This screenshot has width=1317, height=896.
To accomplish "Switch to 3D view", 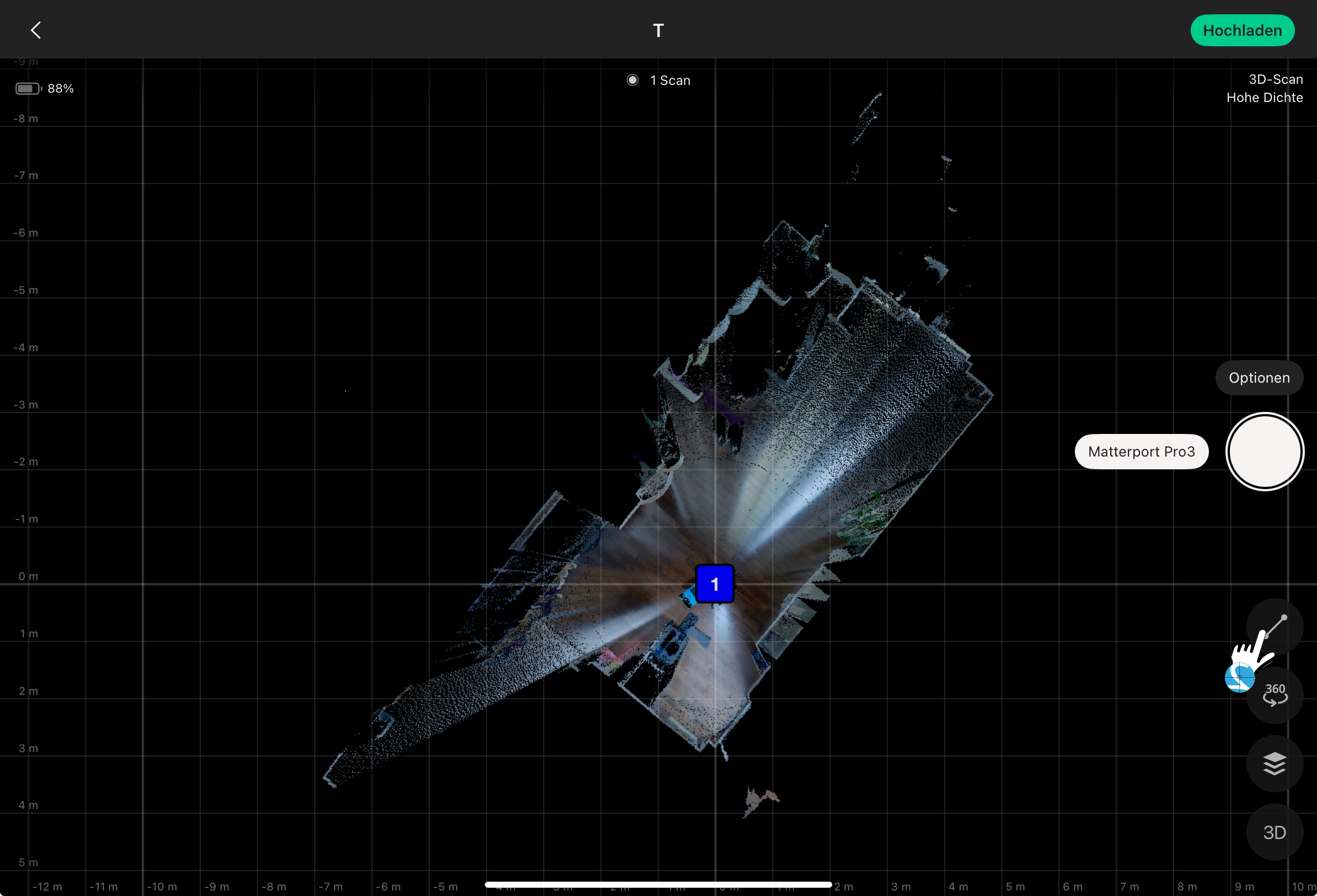I will [x=1275, y=833].
